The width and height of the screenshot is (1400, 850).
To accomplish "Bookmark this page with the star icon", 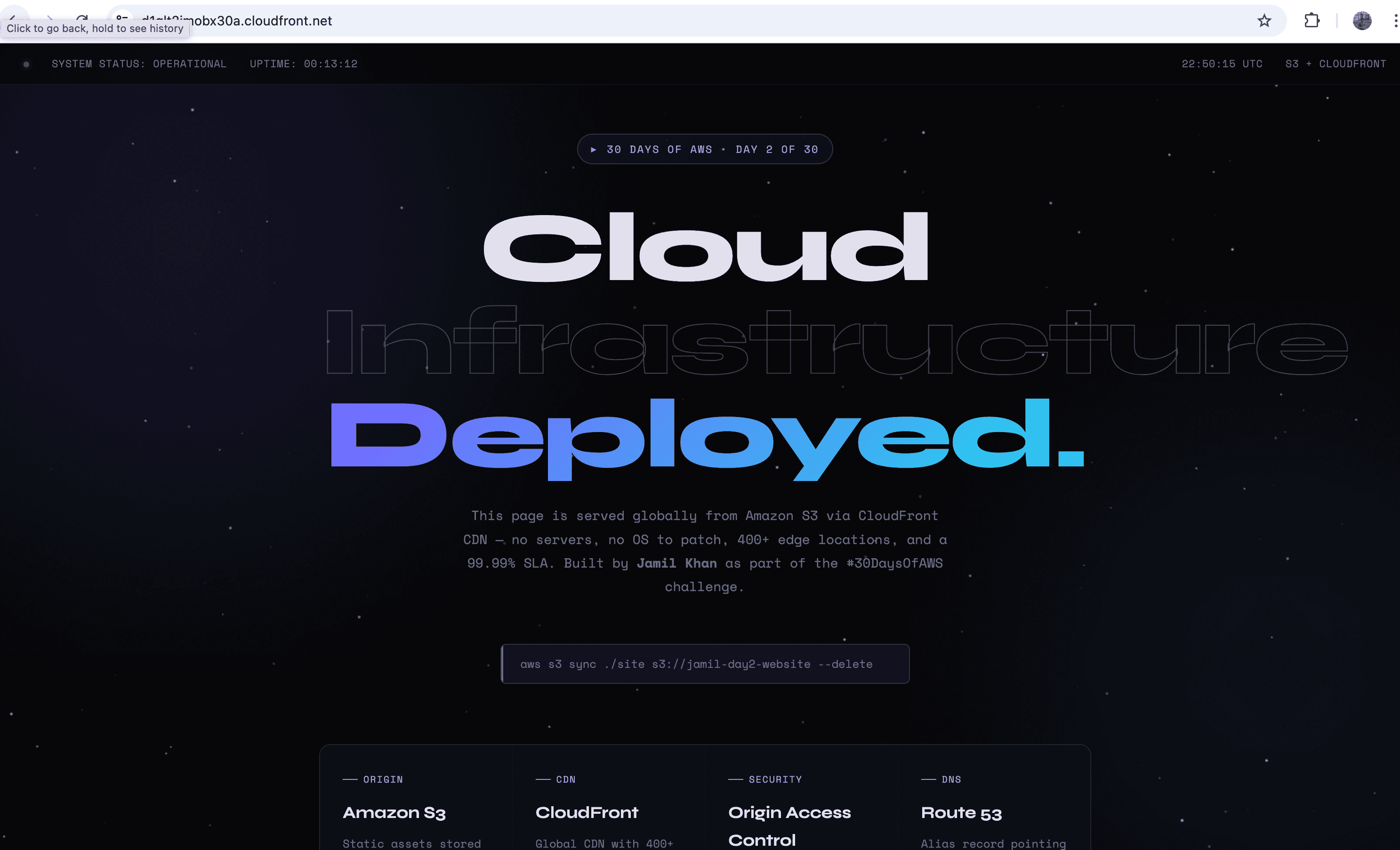I will point(1263,21).
